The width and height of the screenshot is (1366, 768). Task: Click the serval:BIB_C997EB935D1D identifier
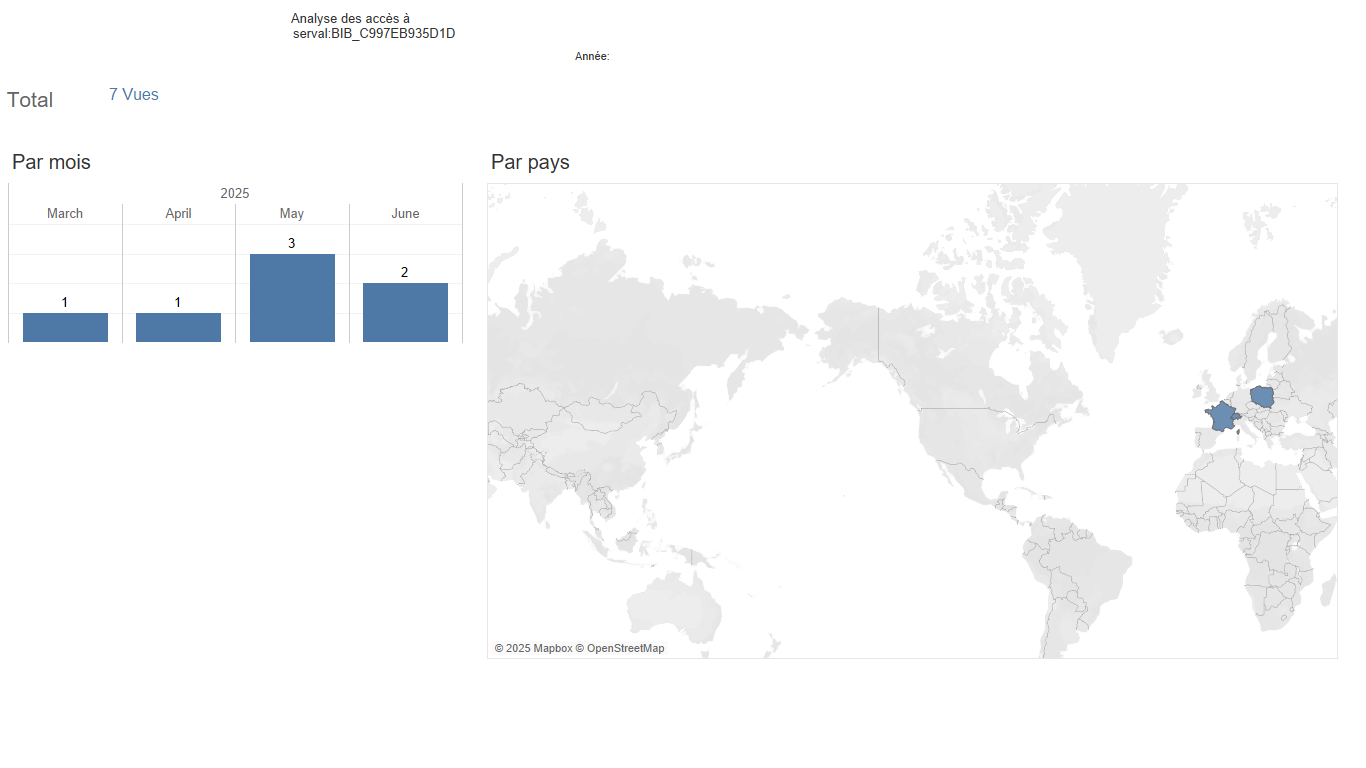pos(374,34)
